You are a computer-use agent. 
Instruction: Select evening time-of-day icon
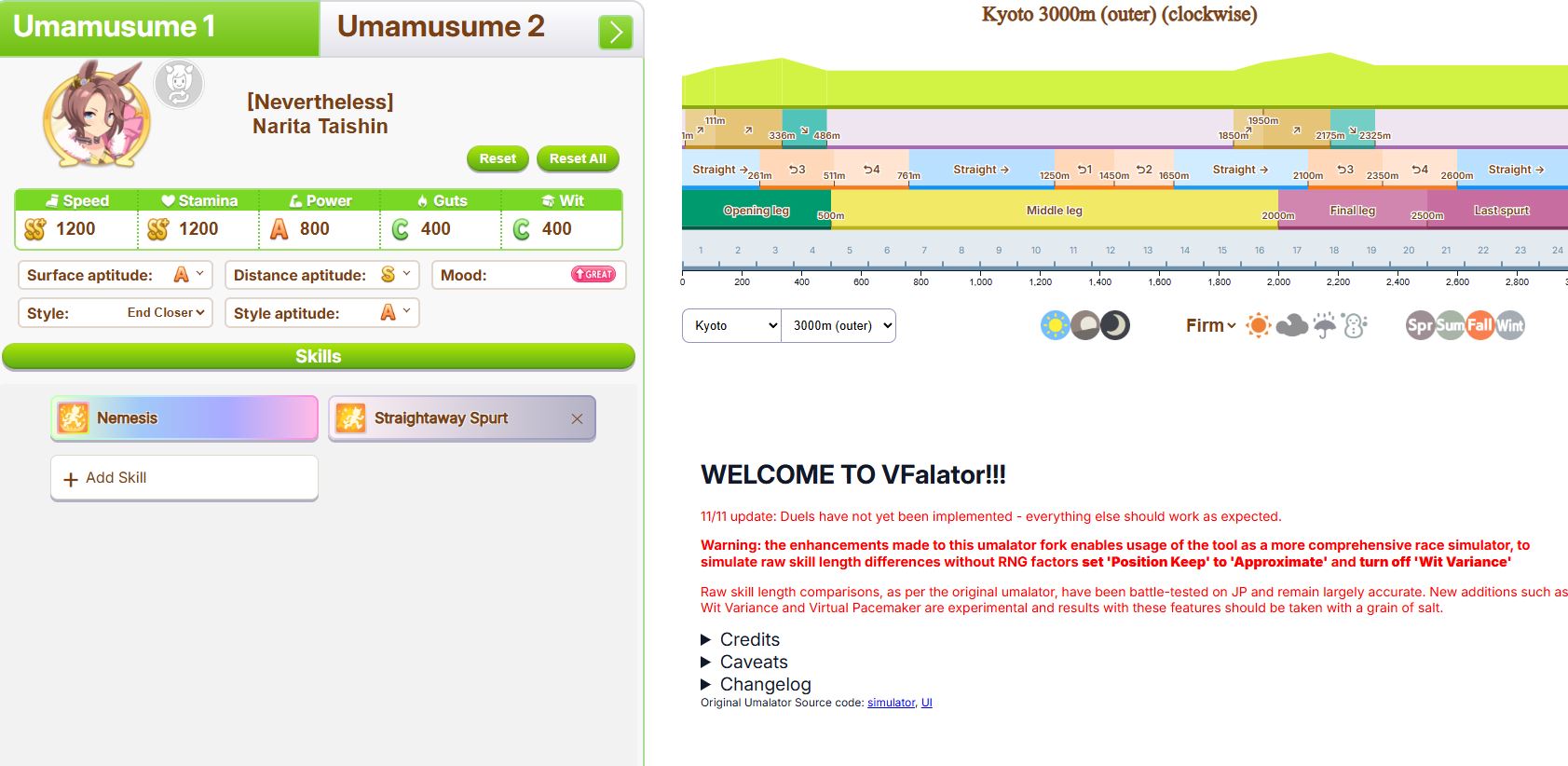click(1085, 325)
